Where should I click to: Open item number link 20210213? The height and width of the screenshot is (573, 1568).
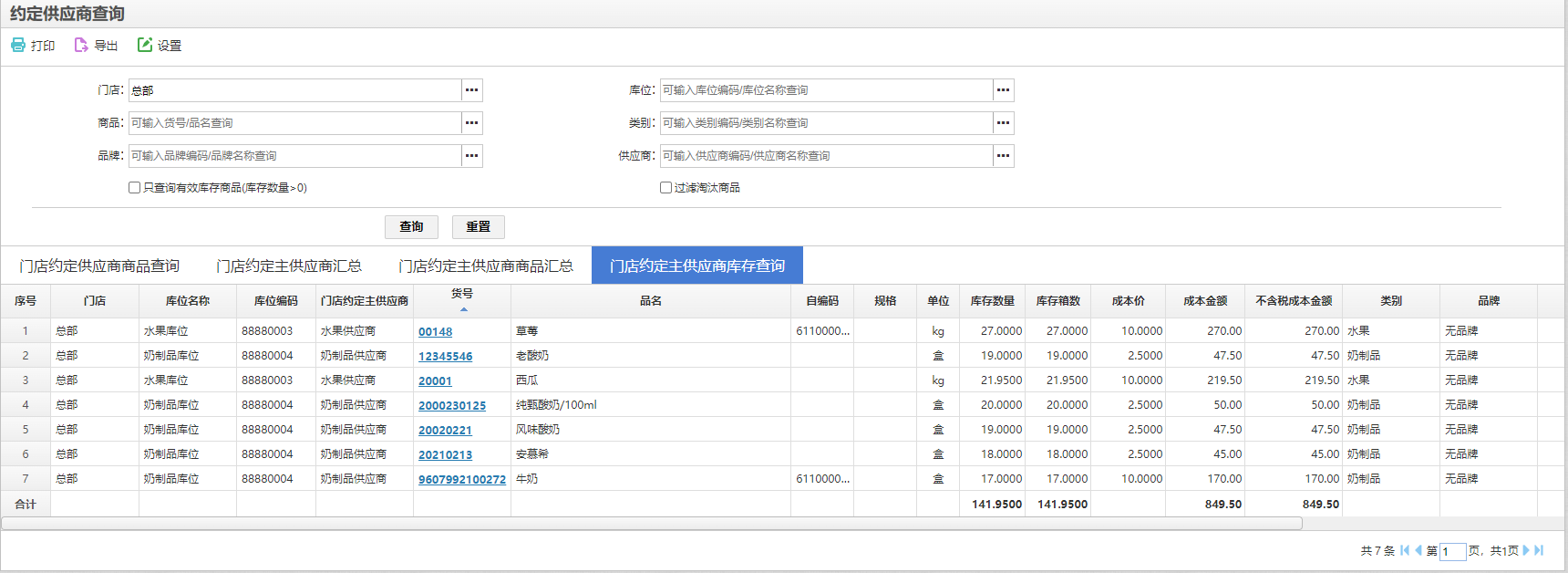tap(445, 454)
